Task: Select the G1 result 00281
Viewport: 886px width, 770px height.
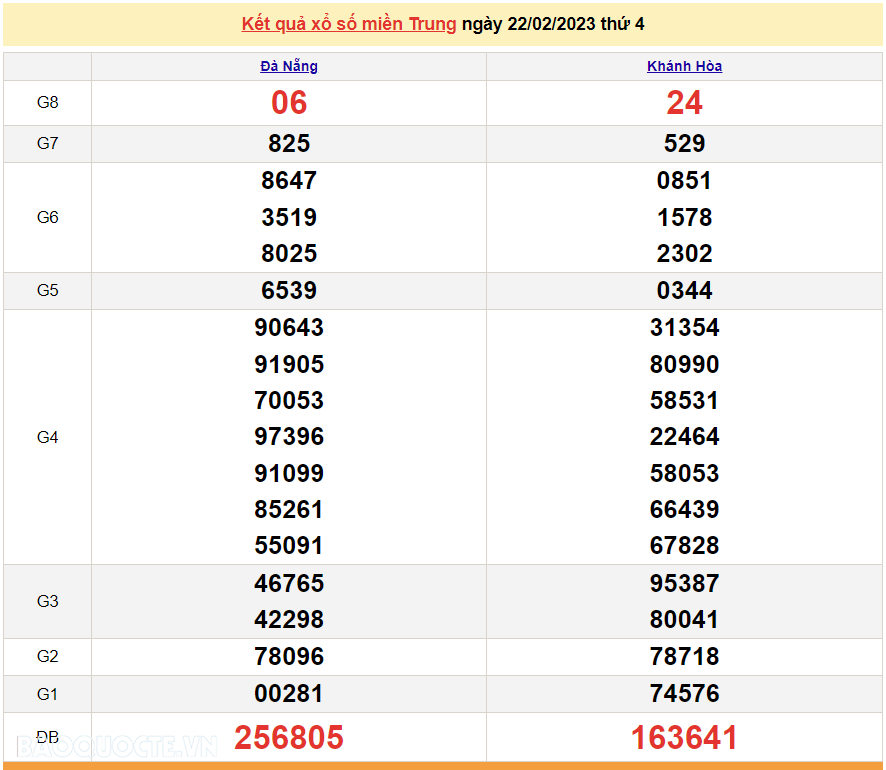Action: pyautogui.click(x=288, y=693)
